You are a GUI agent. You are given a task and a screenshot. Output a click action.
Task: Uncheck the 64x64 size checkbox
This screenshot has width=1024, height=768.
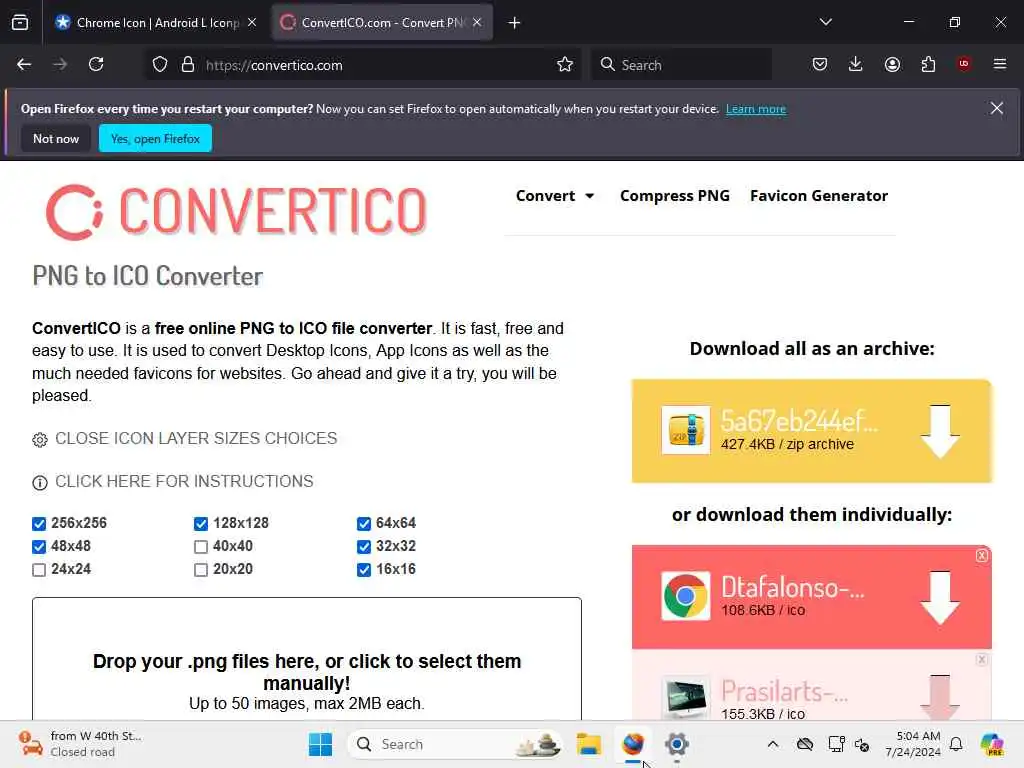pos(364,524)
